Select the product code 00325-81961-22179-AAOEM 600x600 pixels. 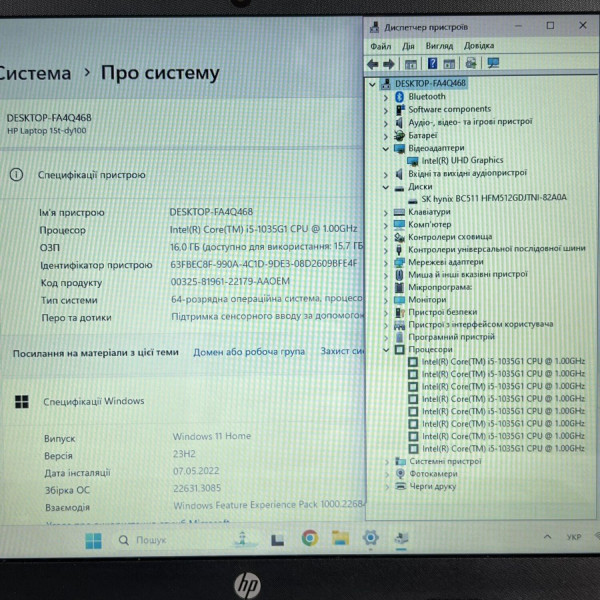[230, 282]
